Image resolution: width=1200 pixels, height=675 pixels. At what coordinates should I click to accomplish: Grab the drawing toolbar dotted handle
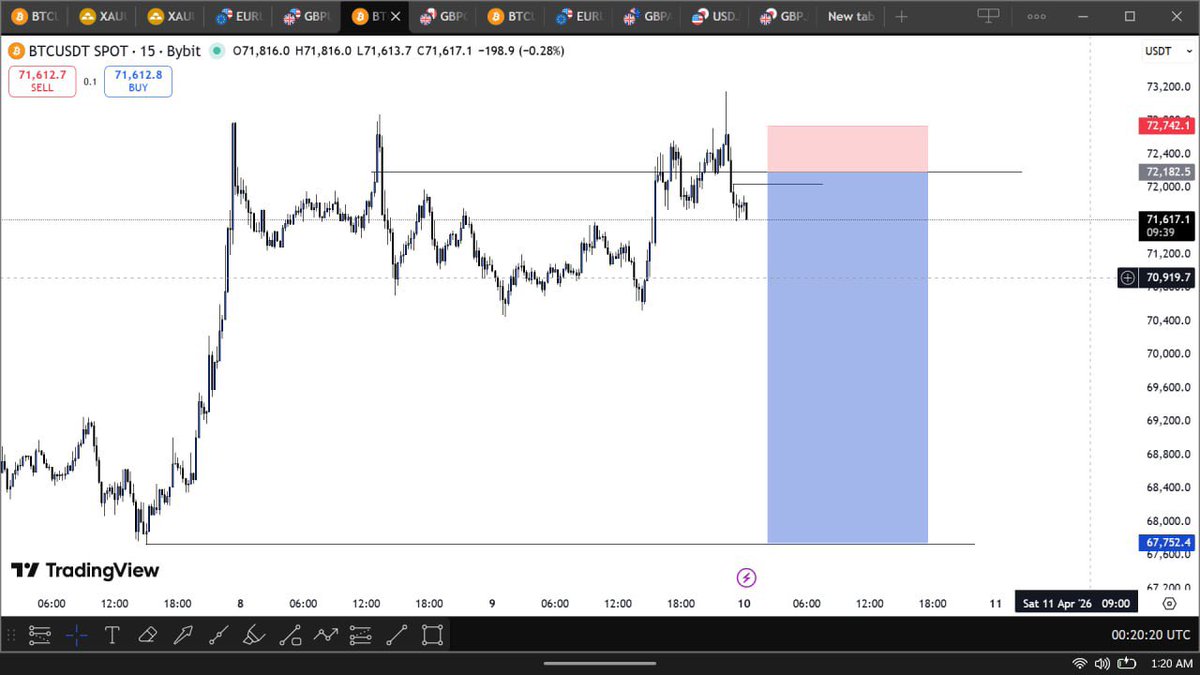pyautogui.click(x=12, y=634)
